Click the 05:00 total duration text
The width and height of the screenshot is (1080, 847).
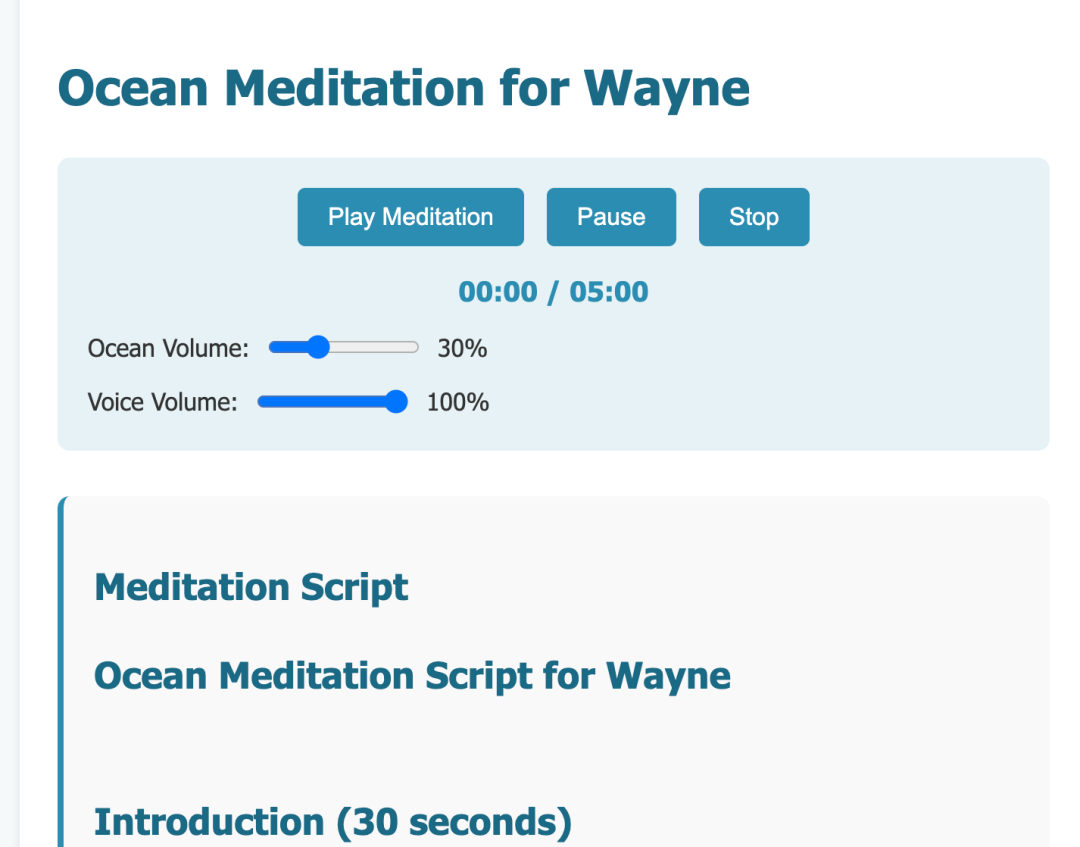coord(609,292)
